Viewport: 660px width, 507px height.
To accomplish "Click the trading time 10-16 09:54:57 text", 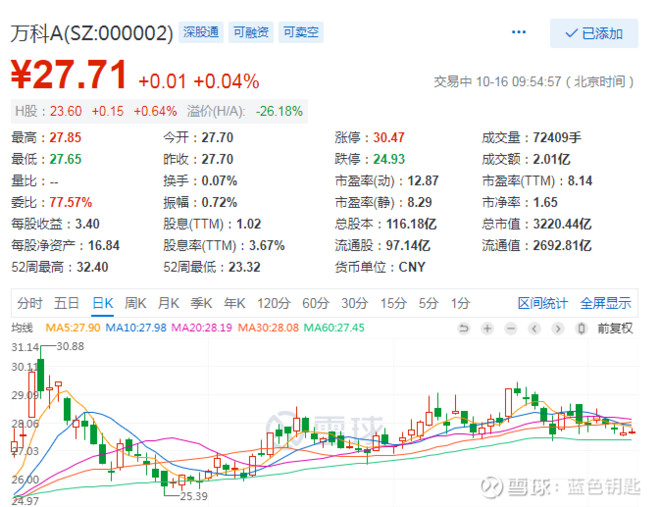I will point(518,82).
